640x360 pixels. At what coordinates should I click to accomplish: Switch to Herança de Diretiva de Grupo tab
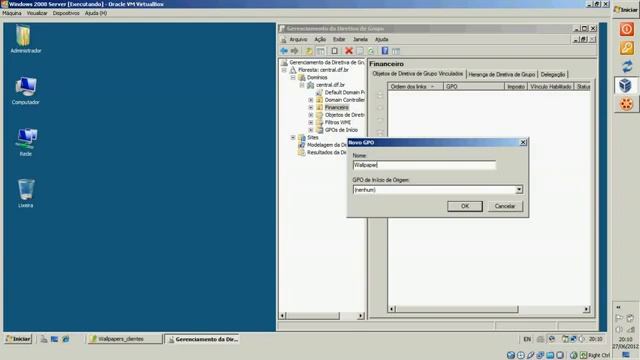(501, 75)
